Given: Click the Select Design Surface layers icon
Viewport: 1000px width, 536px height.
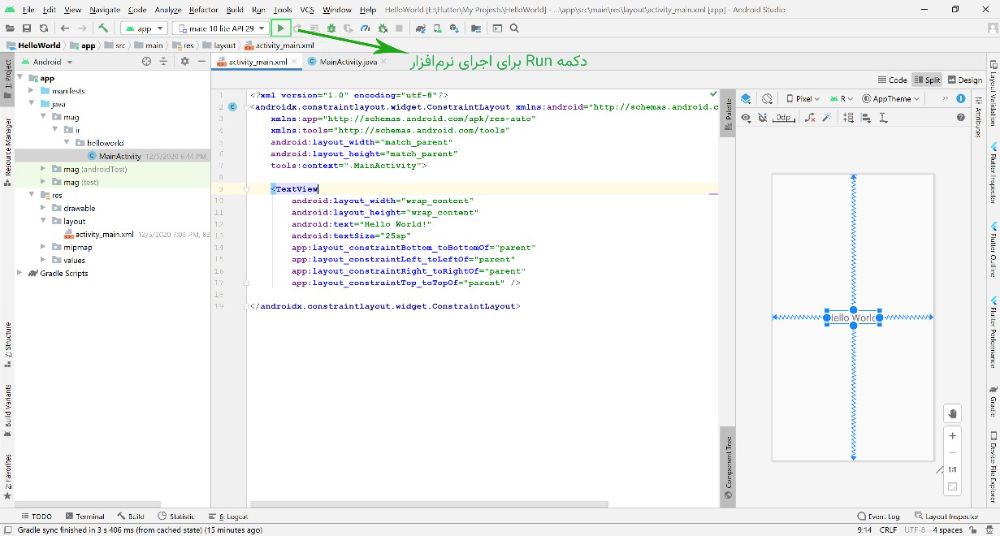Looking at the screenshot, I should (x=746, y=99).
